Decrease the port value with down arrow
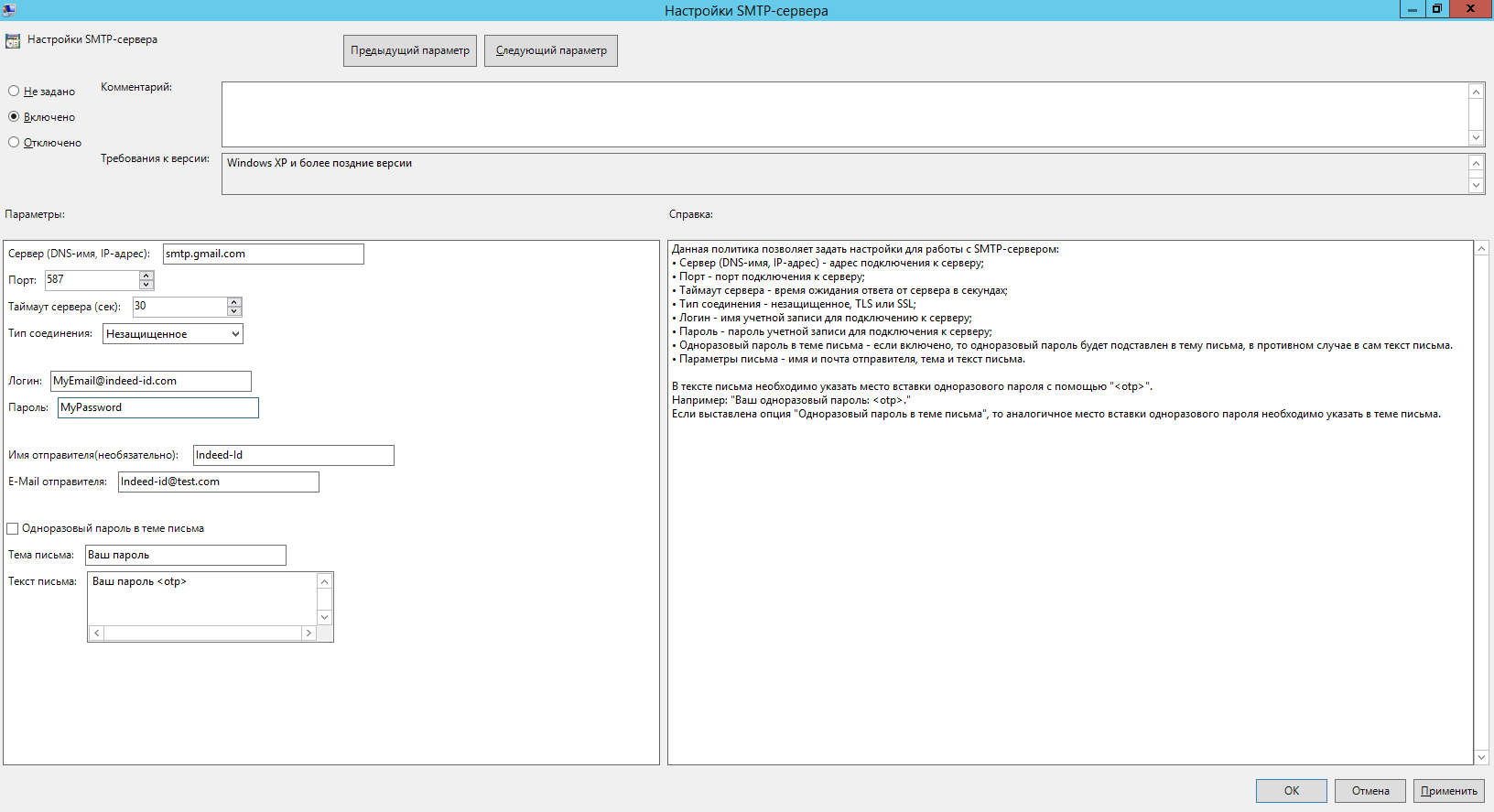The image size is (1494, 812). point(146,285)
